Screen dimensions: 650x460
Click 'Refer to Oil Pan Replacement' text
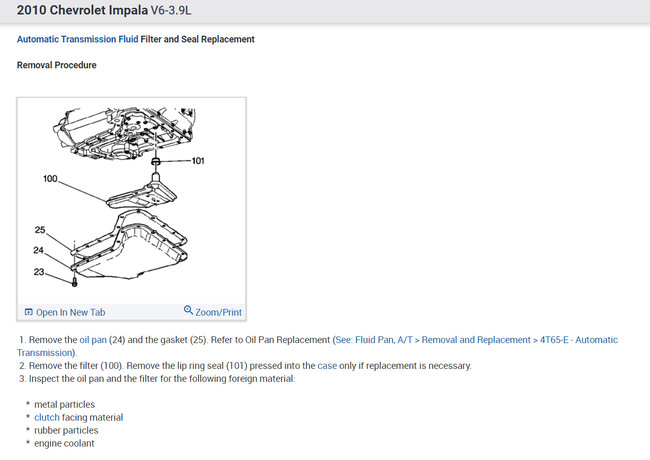point(270,340)
